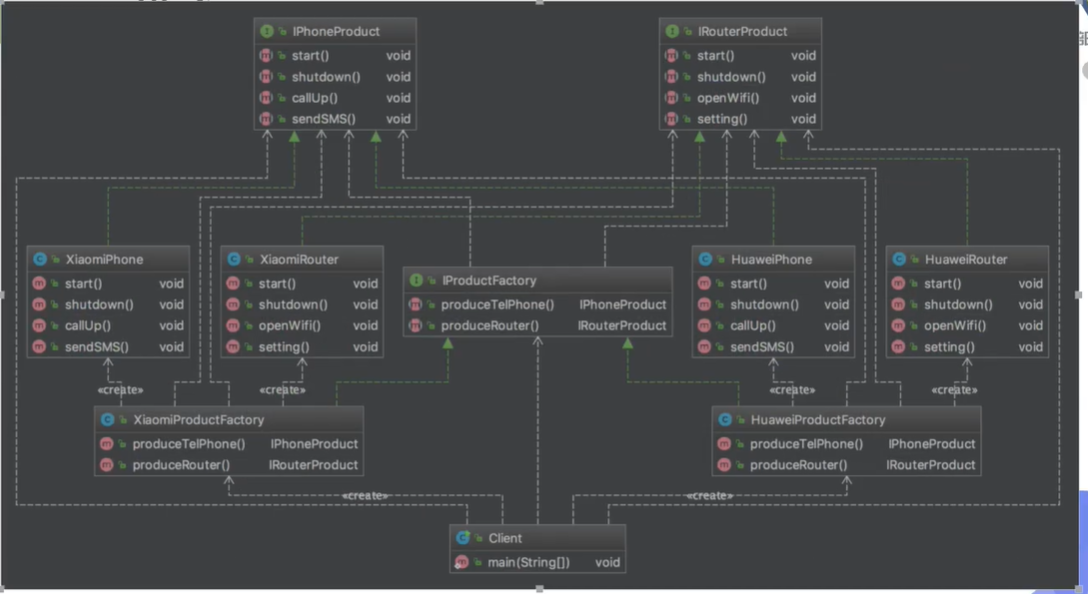Click the Client class icon

[x=462, y=538]
